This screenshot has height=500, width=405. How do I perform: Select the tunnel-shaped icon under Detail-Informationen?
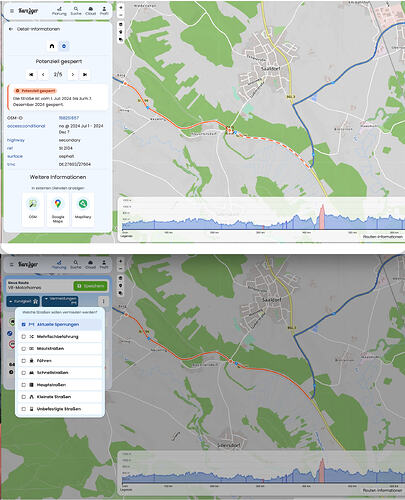pyautogui.click(x=52, y=46)
